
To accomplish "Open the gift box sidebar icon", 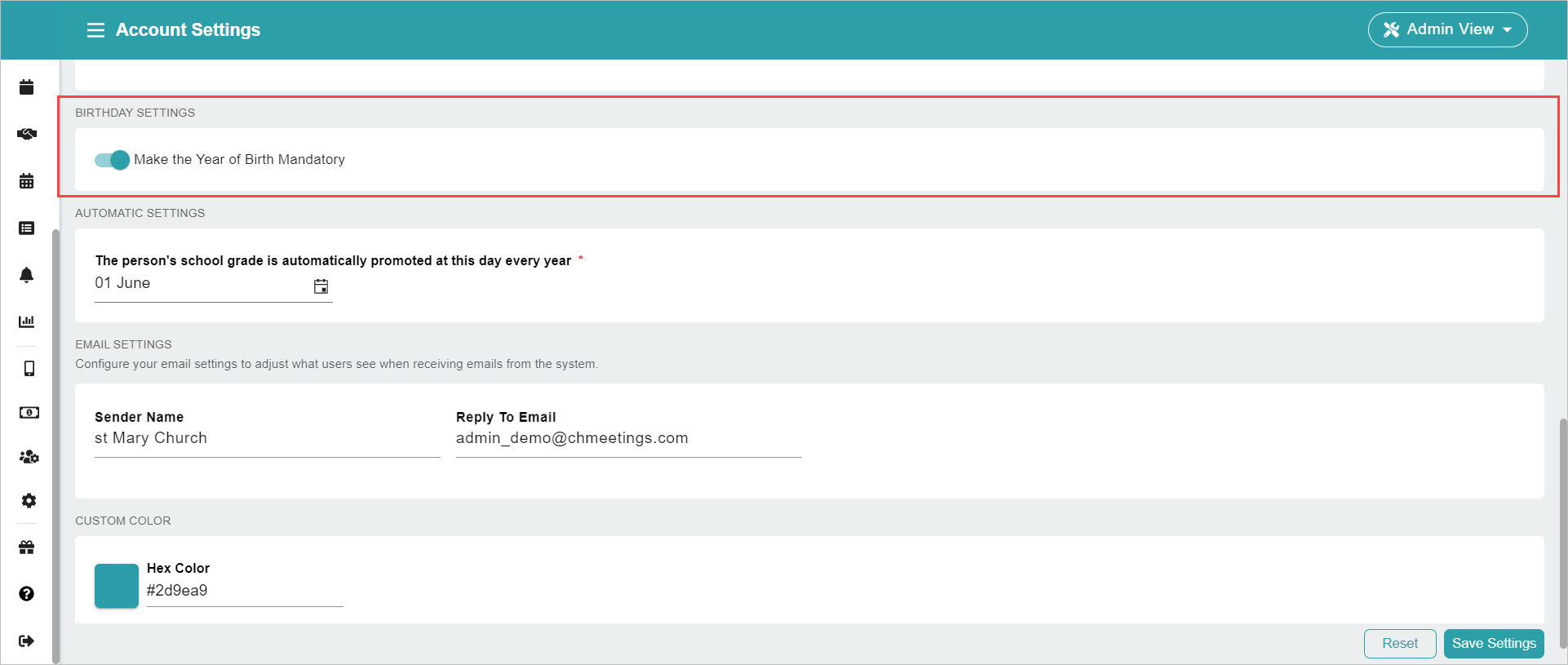I will tap(27, 548).
